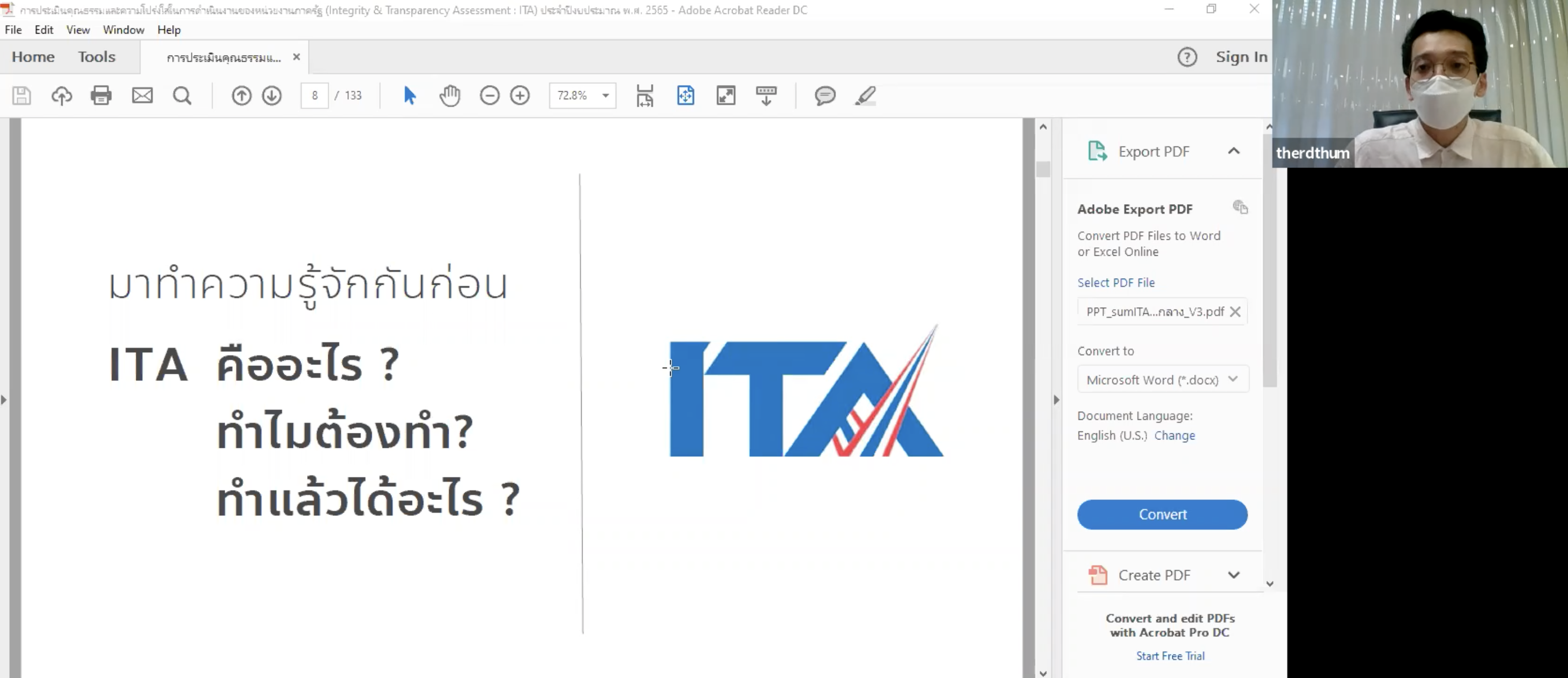Print the document with printer icon
1568x678 pixels.
pos(101,96)
